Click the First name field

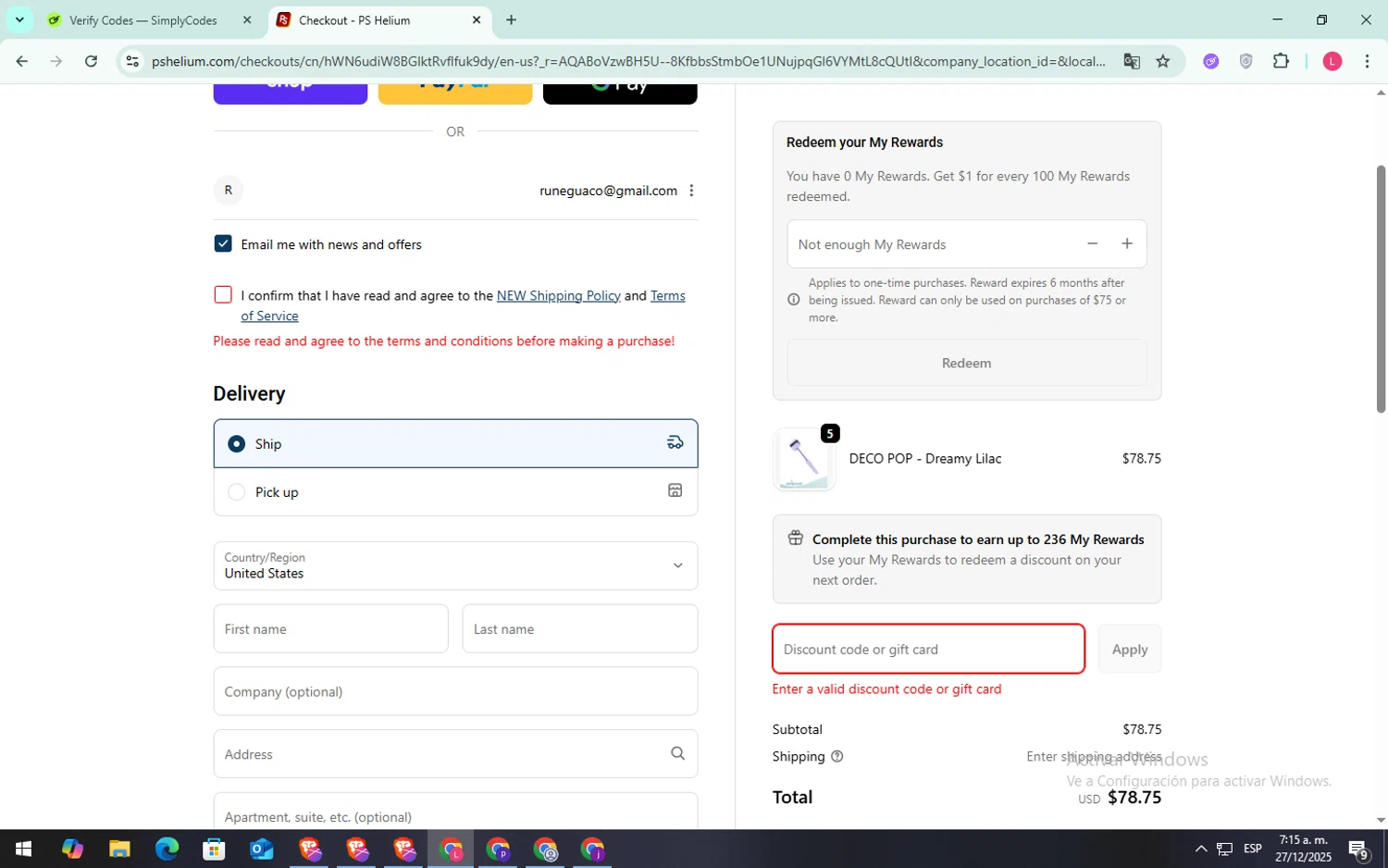coord(330,628)
